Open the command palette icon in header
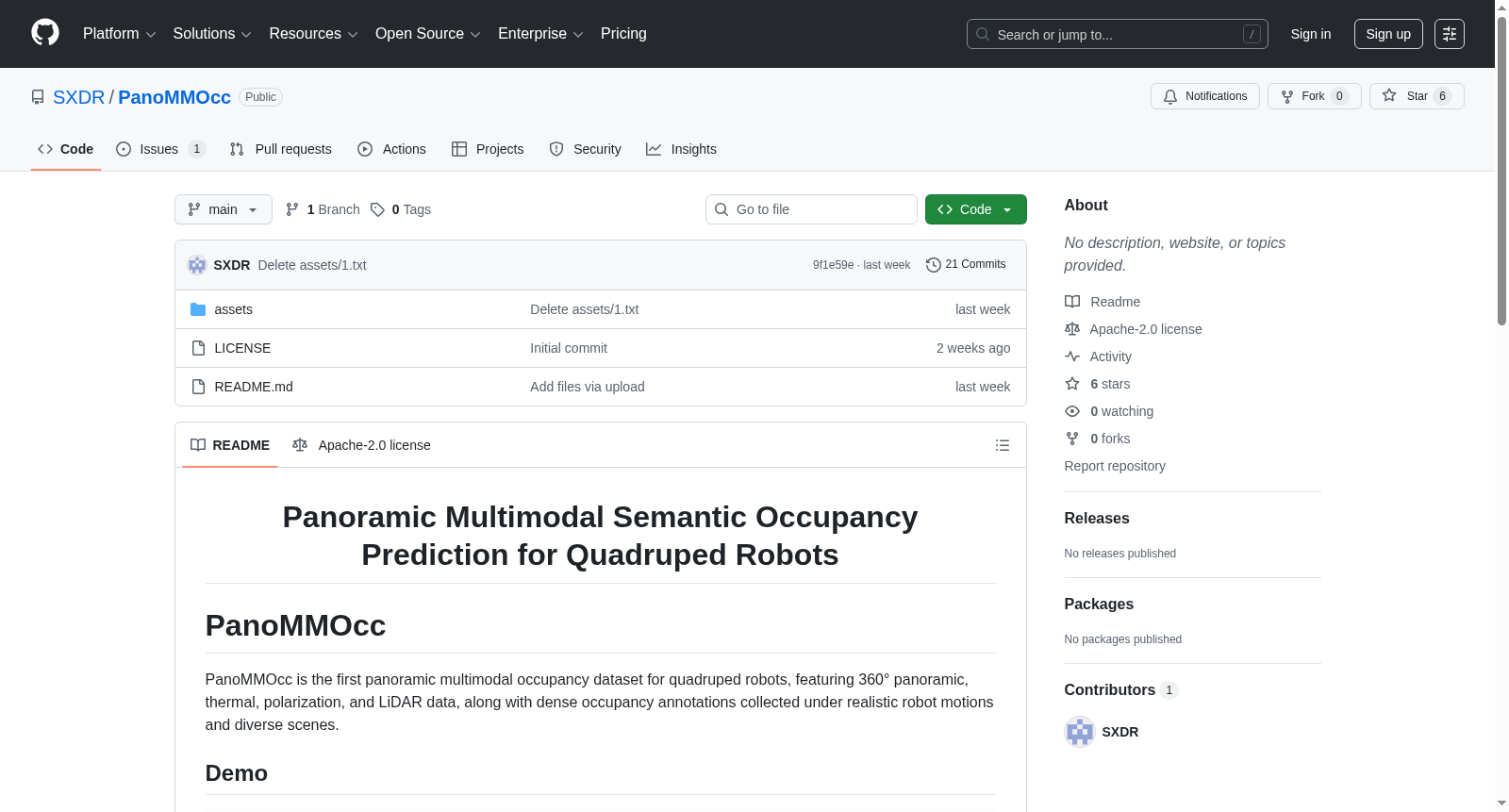Image resolution: width=1509 pixels, height=812 pixels. pyautogui.click(x=1450, y=34)
